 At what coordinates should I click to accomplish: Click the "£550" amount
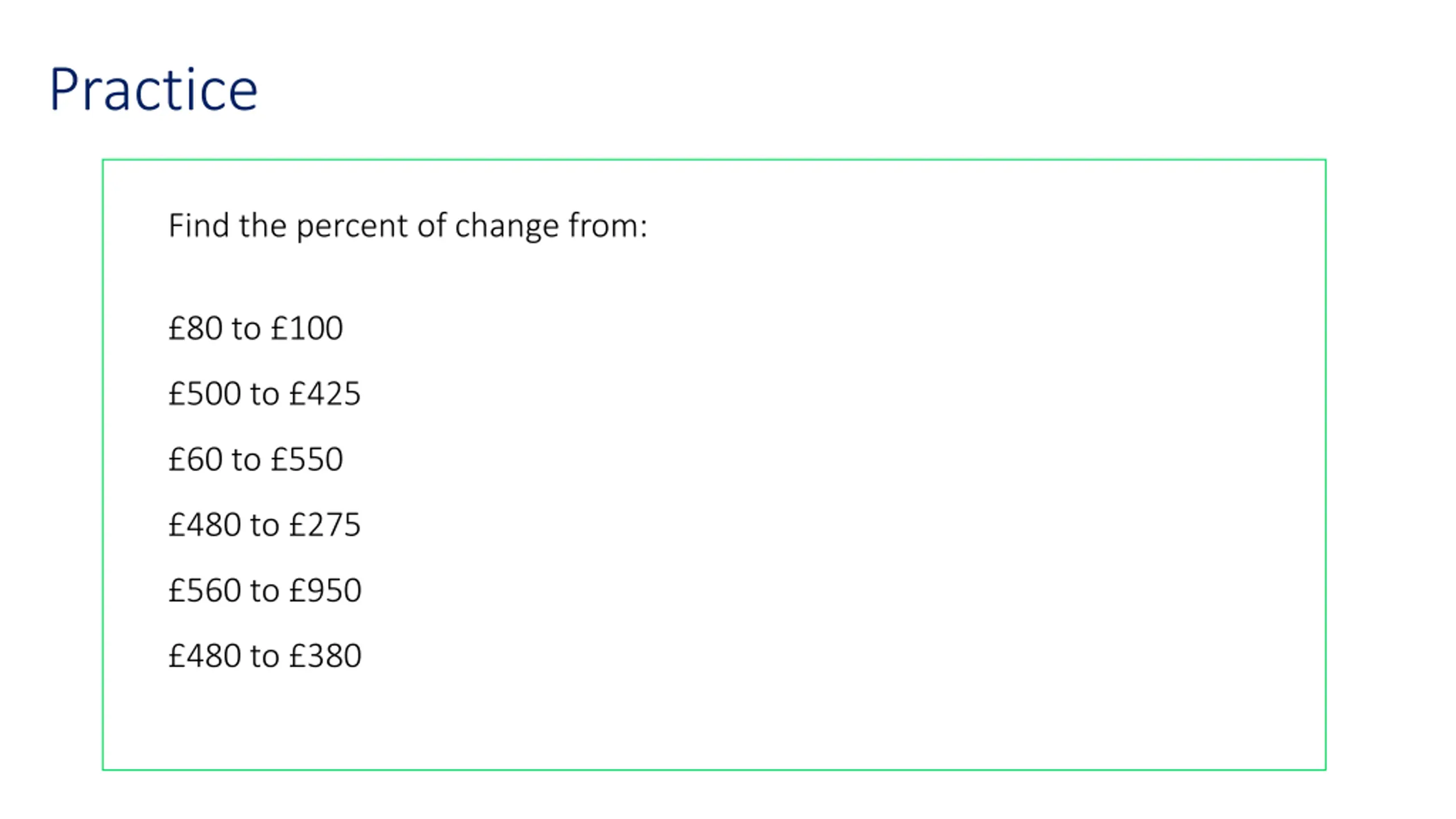tap(307, 459)
